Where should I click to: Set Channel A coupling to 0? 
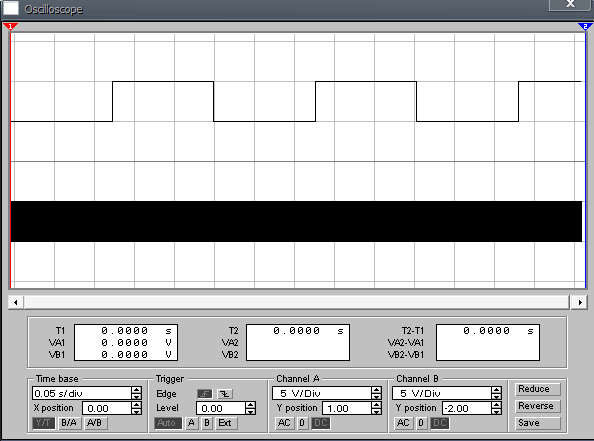(302, 423)
